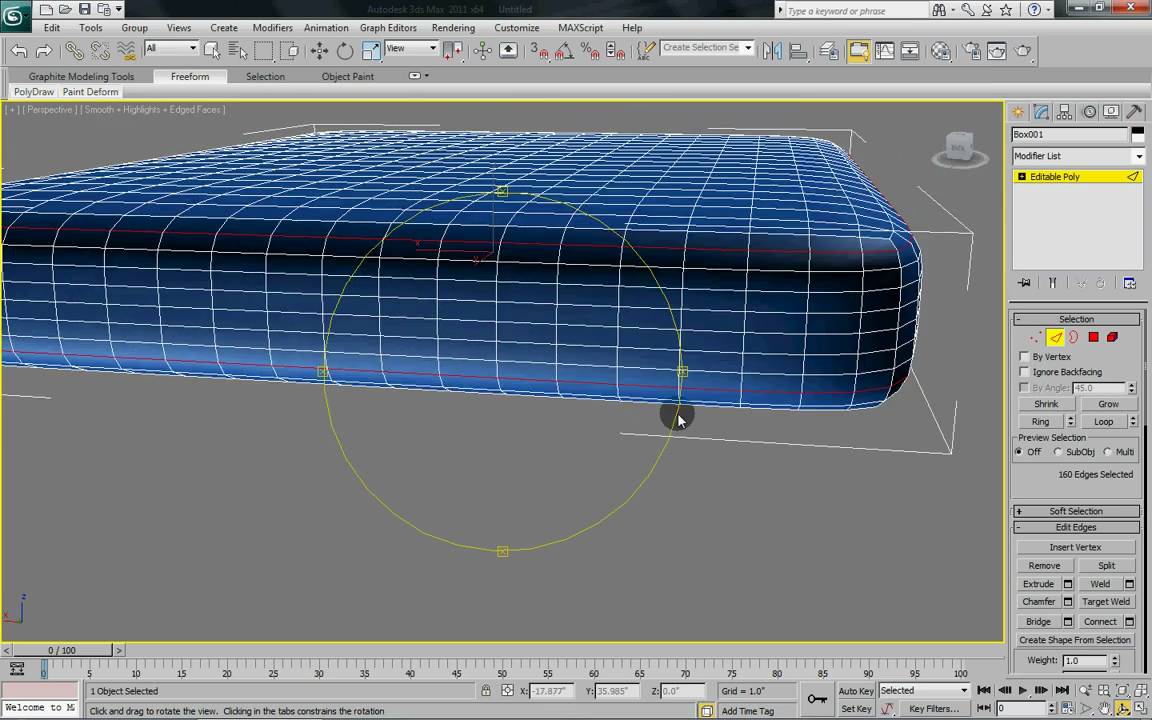The width and height of the screenshot is (1152, 720).
Task: Select the Select and Move tool
Action: (320, 51)
